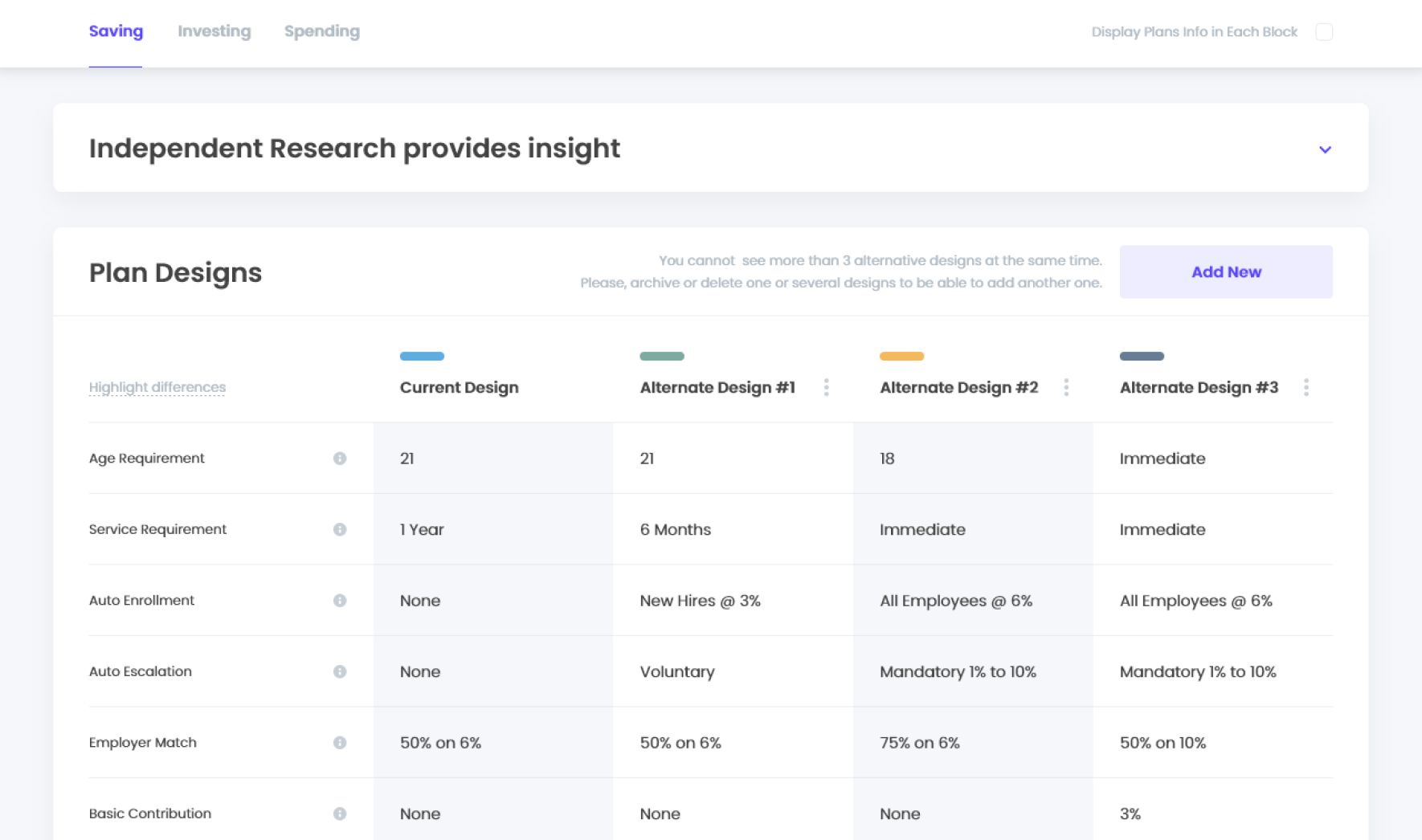Click the Service Requirement row label
The width and height of the screenshot is (1422, 840).
tap(157, 529)
